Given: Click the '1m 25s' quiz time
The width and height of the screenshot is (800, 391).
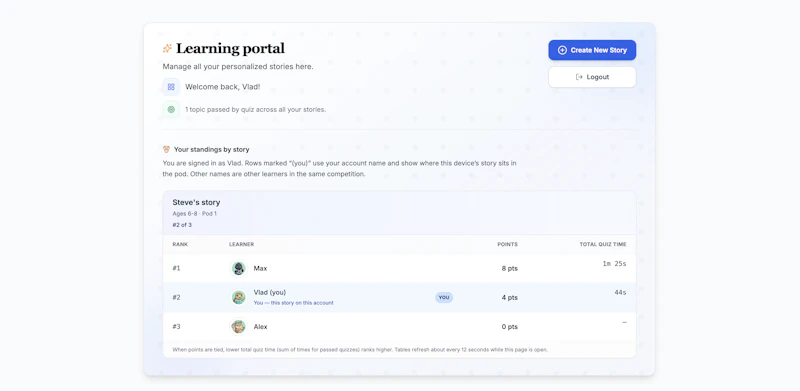Looking at the screenshot, I should (x=614, y=263).
